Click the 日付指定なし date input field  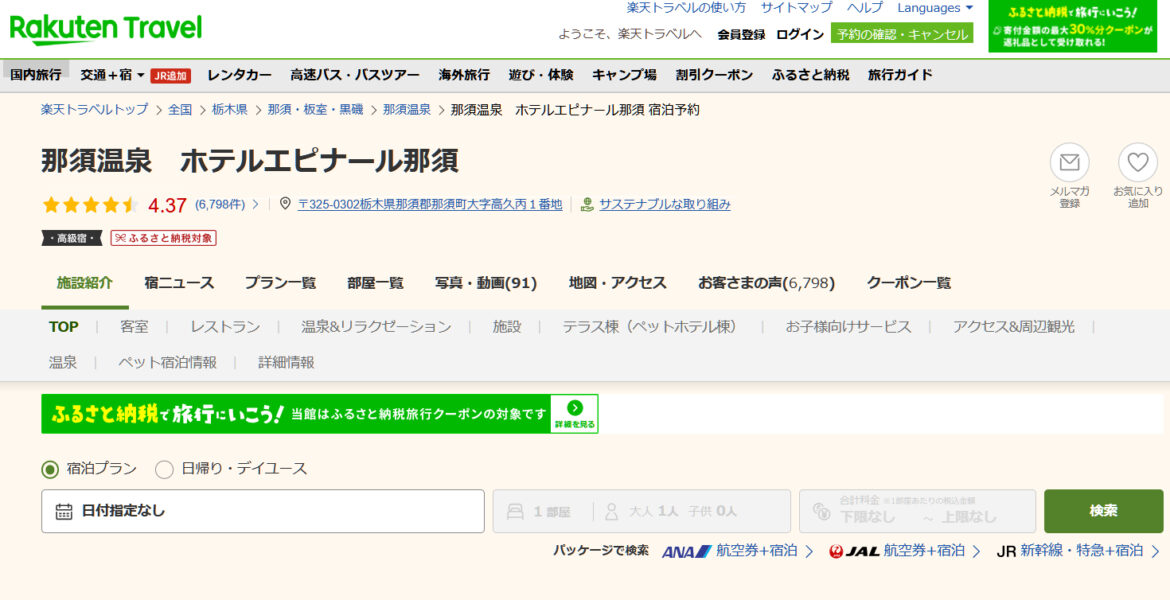coord(262,511)
